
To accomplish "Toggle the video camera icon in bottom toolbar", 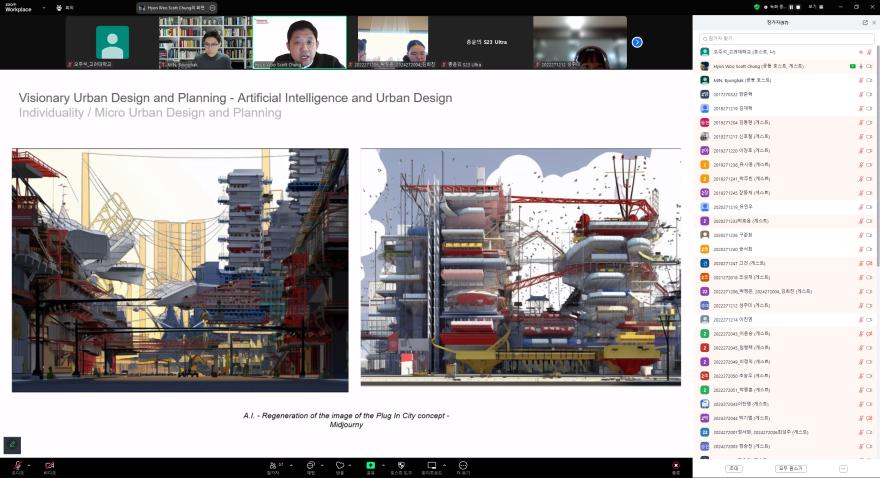I will click(50, 465).
